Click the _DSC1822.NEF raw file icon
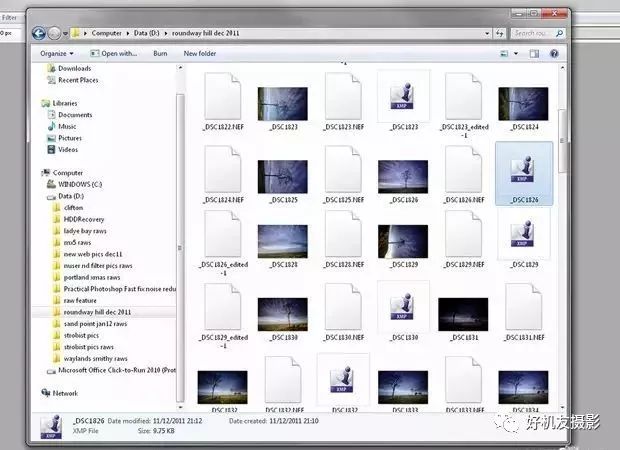Image resolution: width=620 pixels, height=450 pixels. tap(222, 97)
